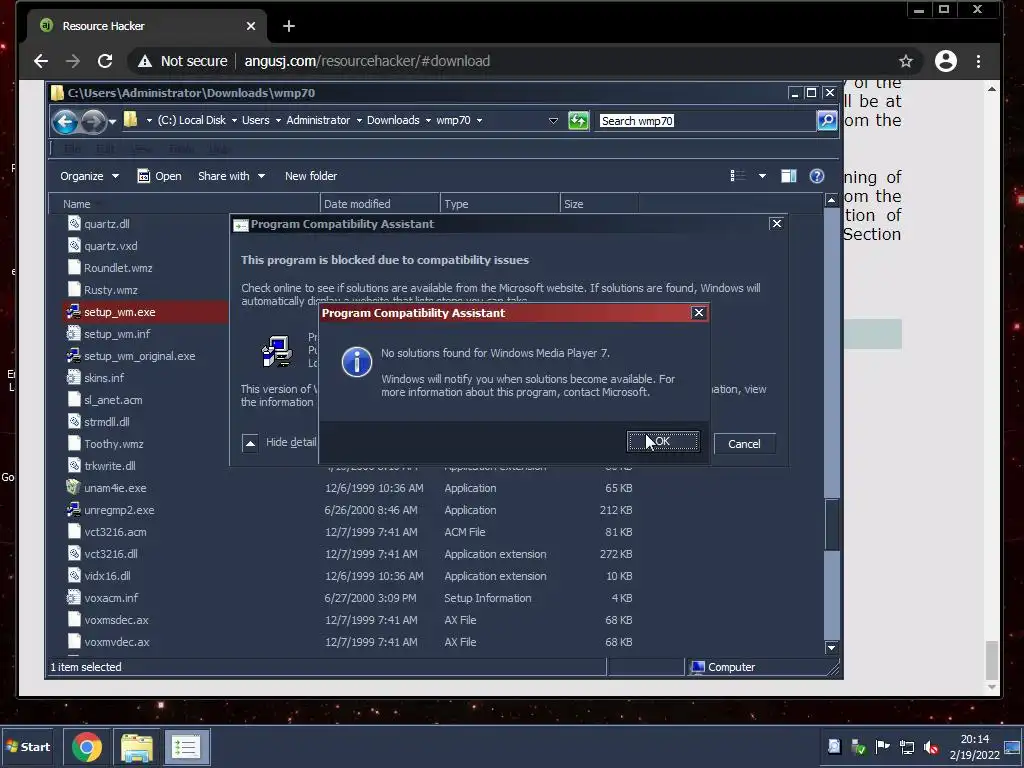
Task: Open the Organize menu
Action: coord(89,176)
